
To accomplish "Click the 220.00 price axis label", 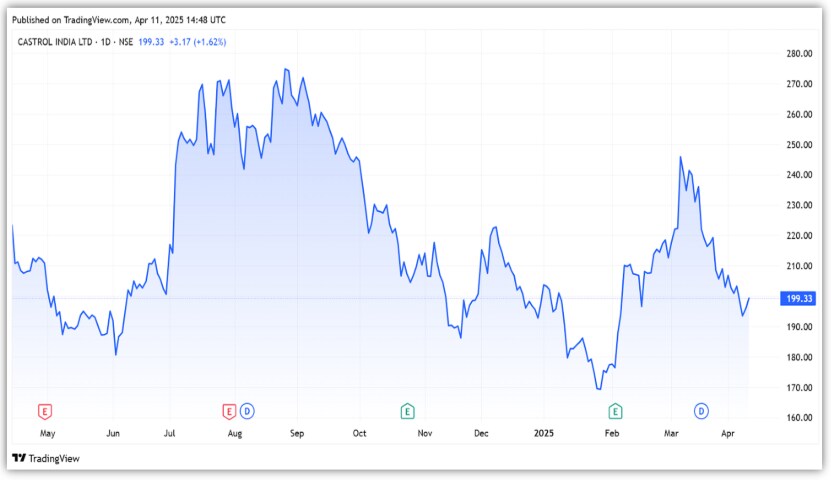I will click(799, 236).
